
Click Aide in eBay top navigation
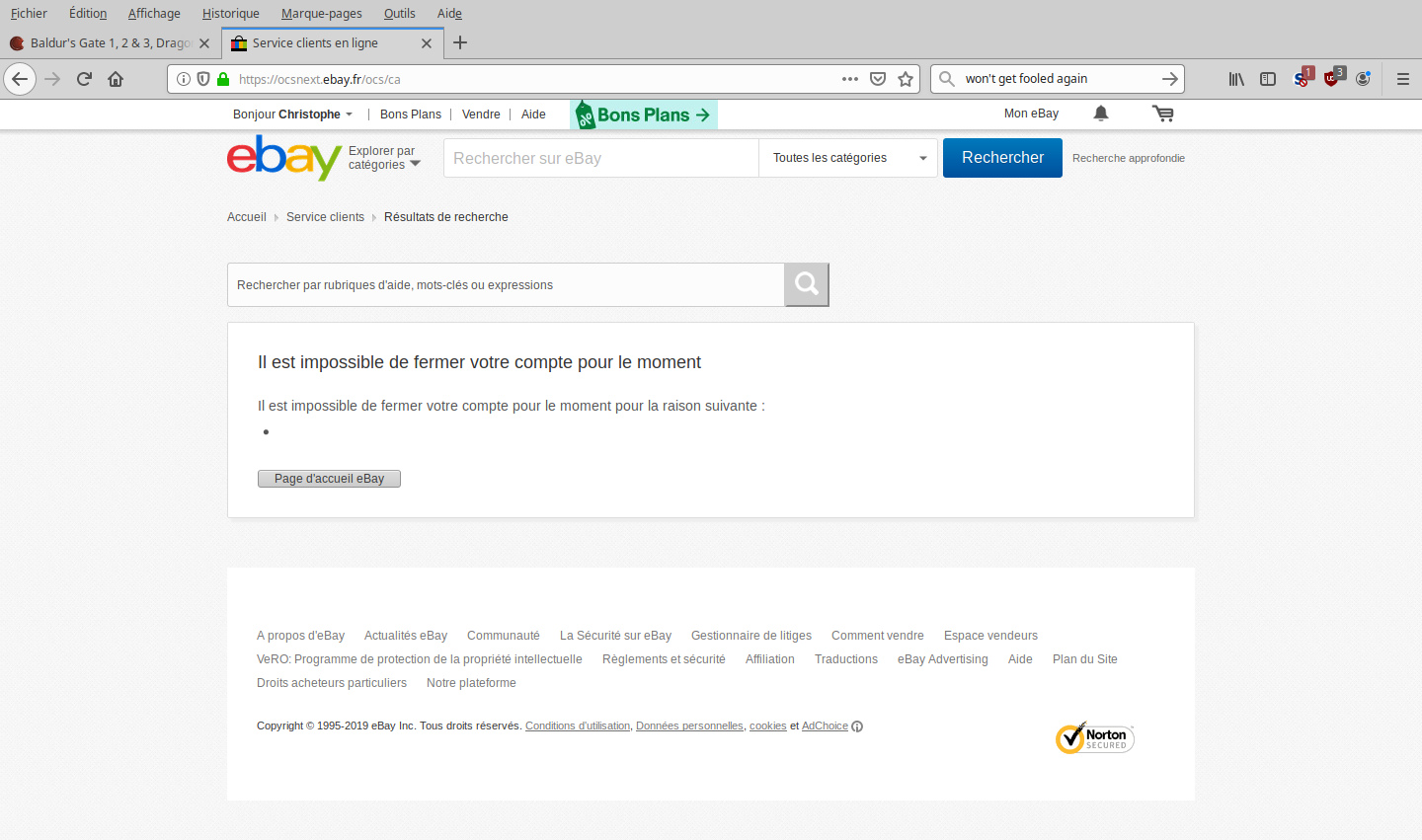tap(533, 115)
